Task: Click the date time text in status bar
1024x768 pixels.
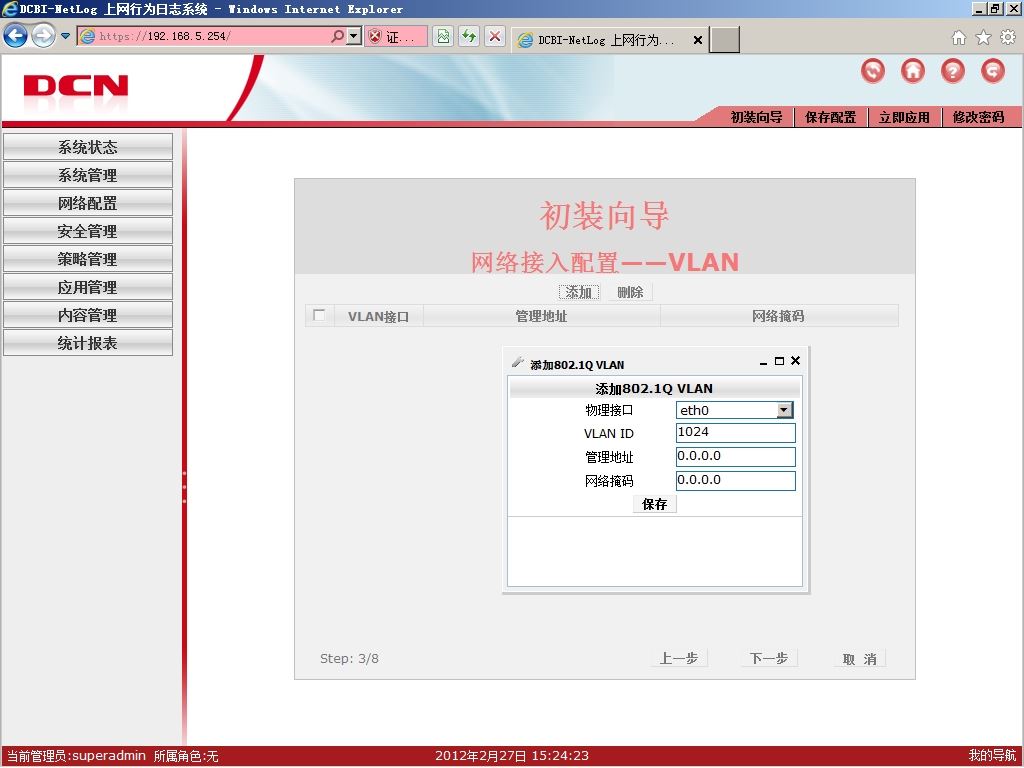Action: pyautogui.click(x=512, y=756)
